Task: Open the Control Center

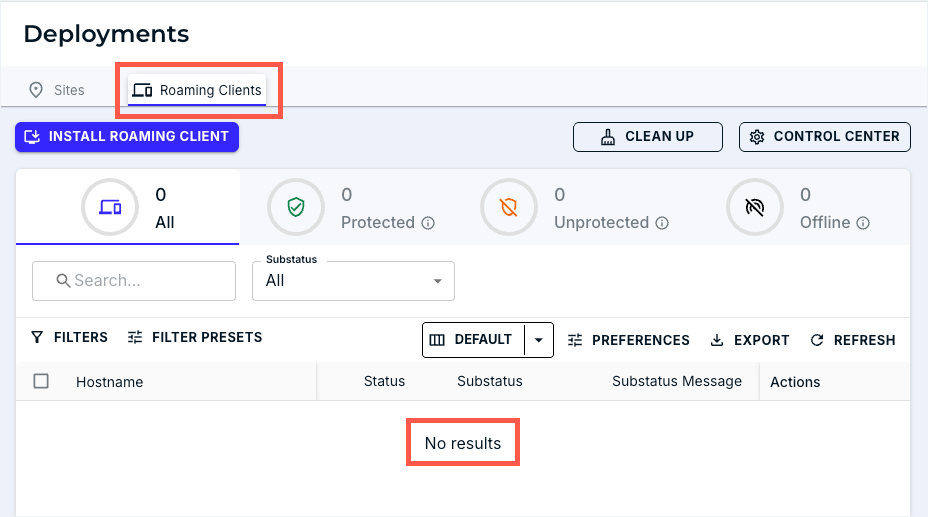Action: point(824,137)
